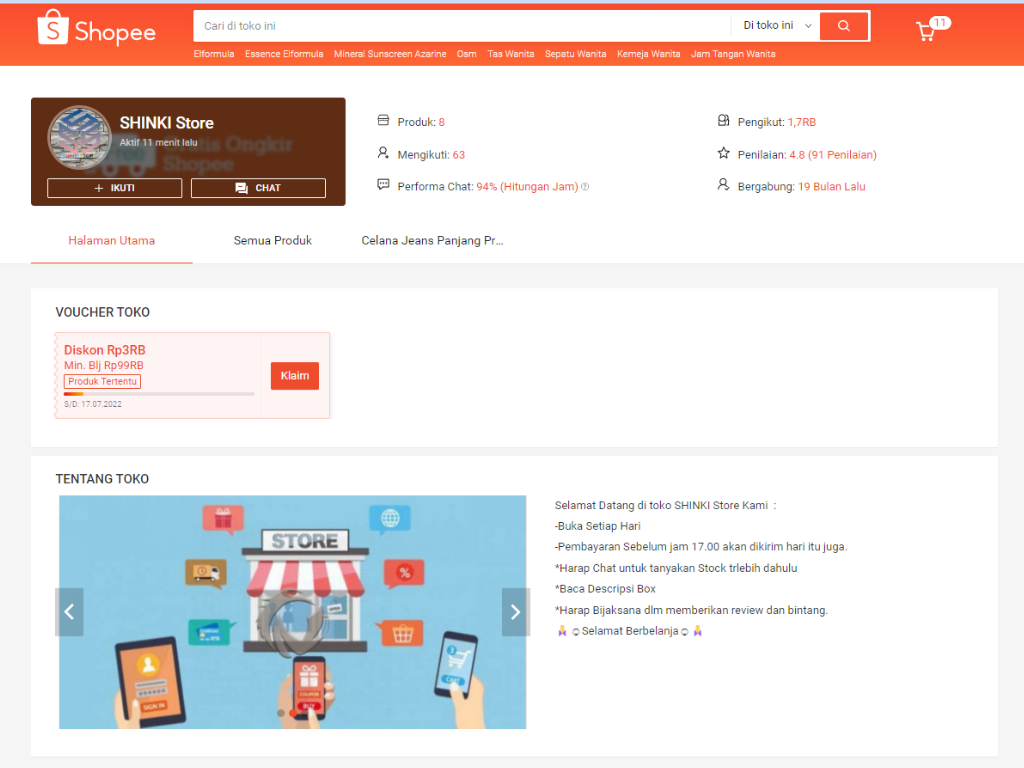
Task: Click the Osm suggested search link
Action: pyautogui.click(x=466, y=54)
